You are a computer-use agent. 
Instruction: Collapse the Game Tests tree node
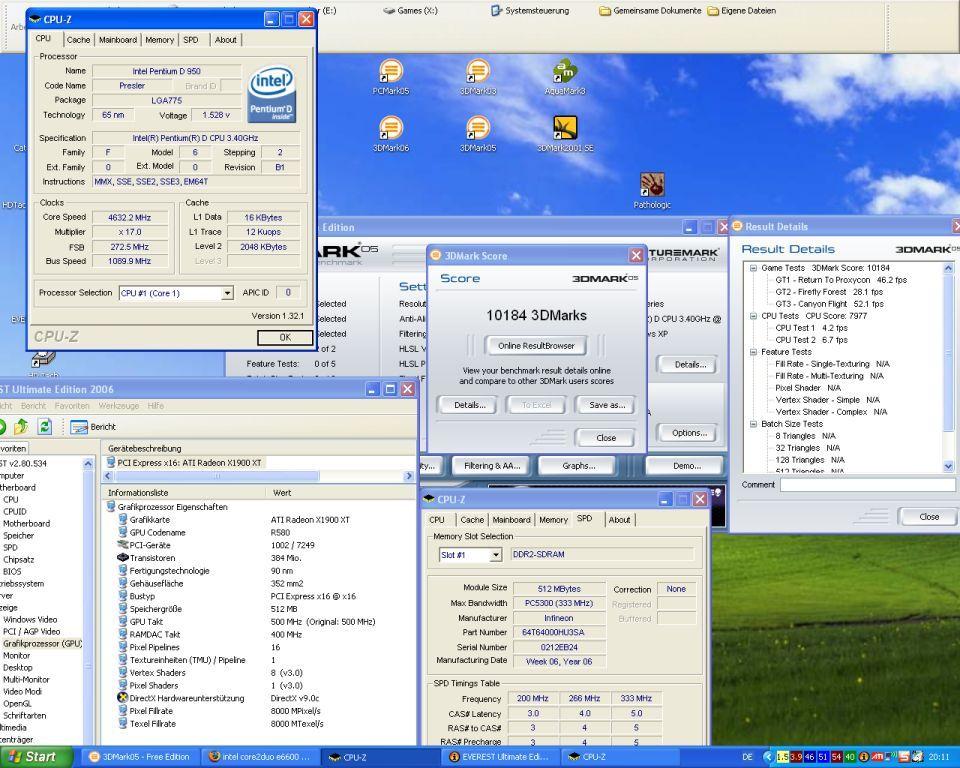point(753,268)
